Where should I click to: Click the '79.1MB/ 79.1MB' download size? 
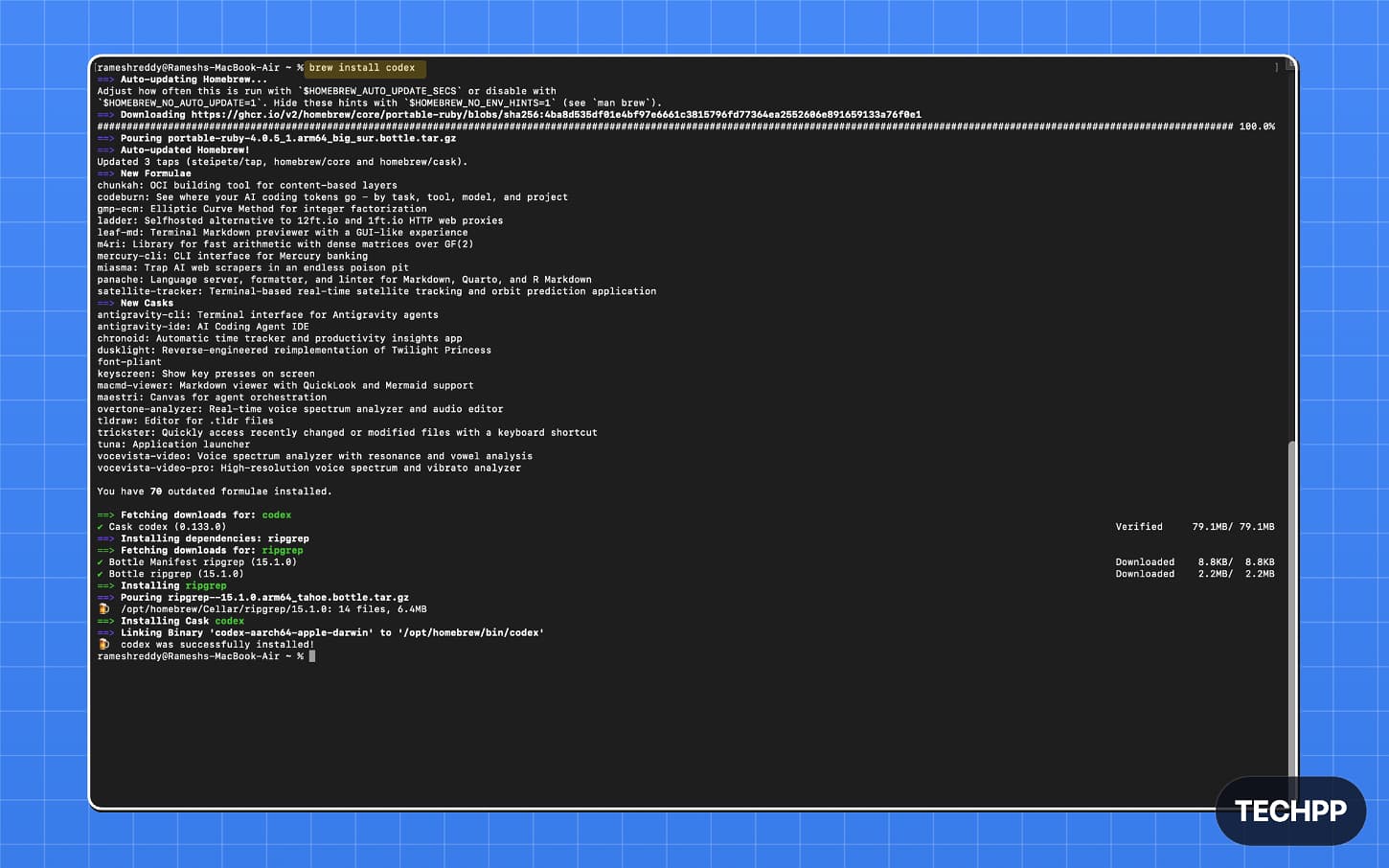pos(1233,527)
